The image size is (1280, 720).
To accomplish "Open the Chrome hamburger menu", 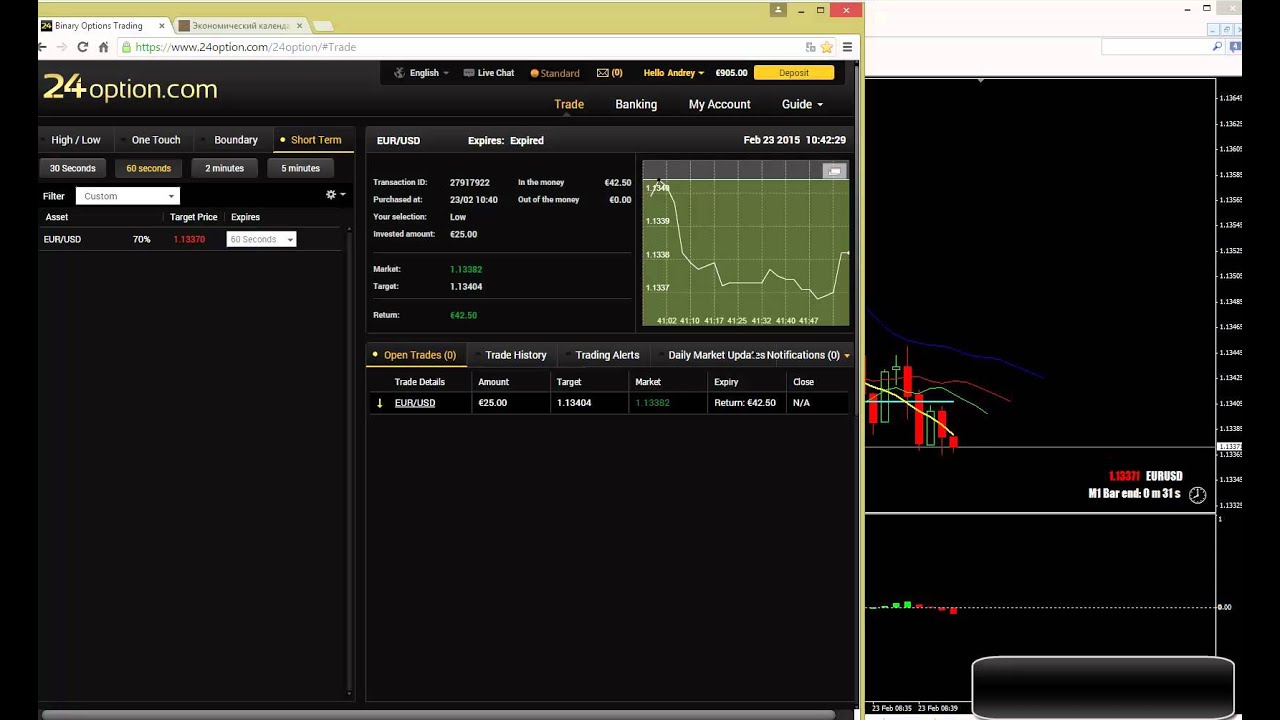I will 847,47.
